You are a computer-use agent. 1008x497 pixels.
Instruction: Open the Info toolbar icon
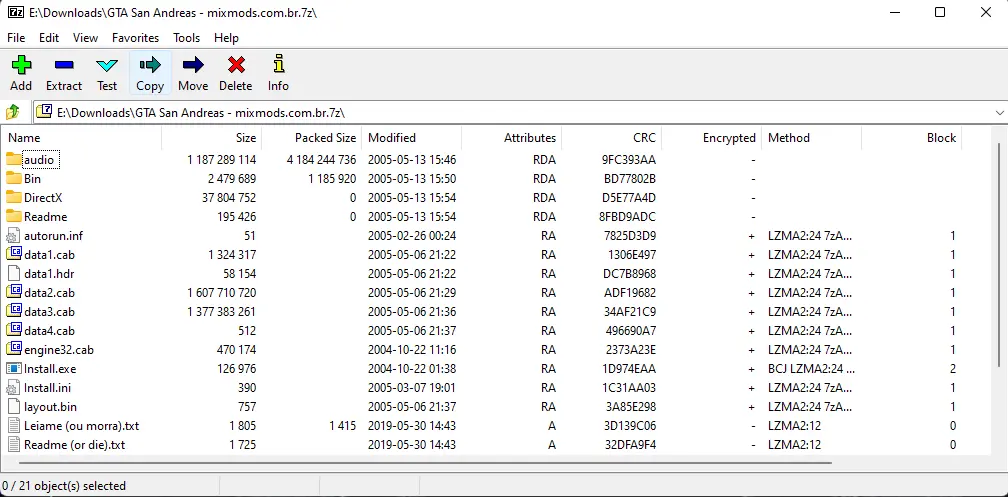(278, 65)
